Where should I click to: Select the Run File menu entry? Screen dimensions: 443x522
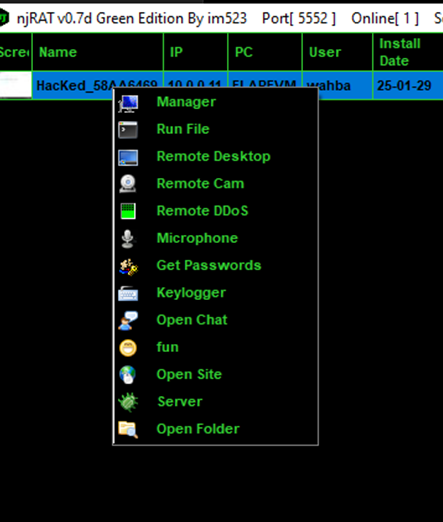[215, 129]
